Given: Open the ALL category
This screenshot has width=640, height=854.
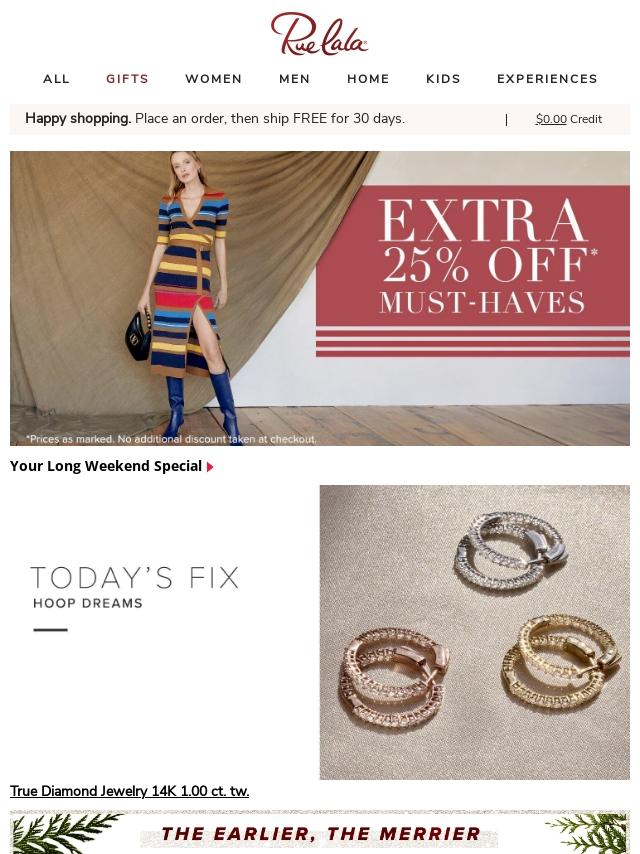Looking at the screenshot, I should [x=57, y=79].
